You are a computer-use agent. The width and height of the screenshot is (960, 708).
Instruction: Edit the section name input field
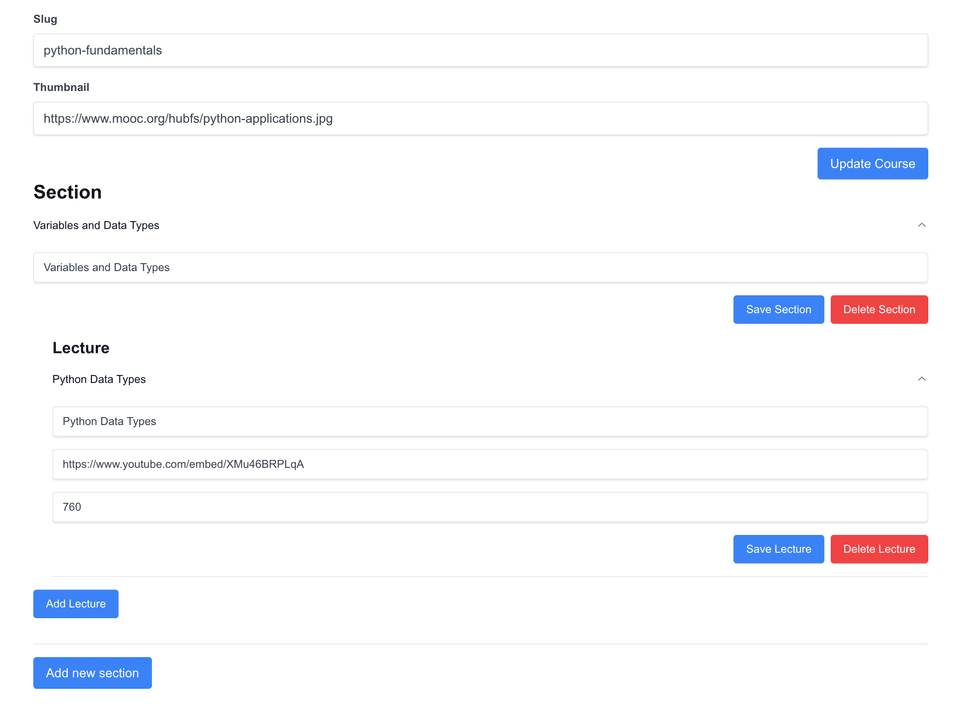481,267
